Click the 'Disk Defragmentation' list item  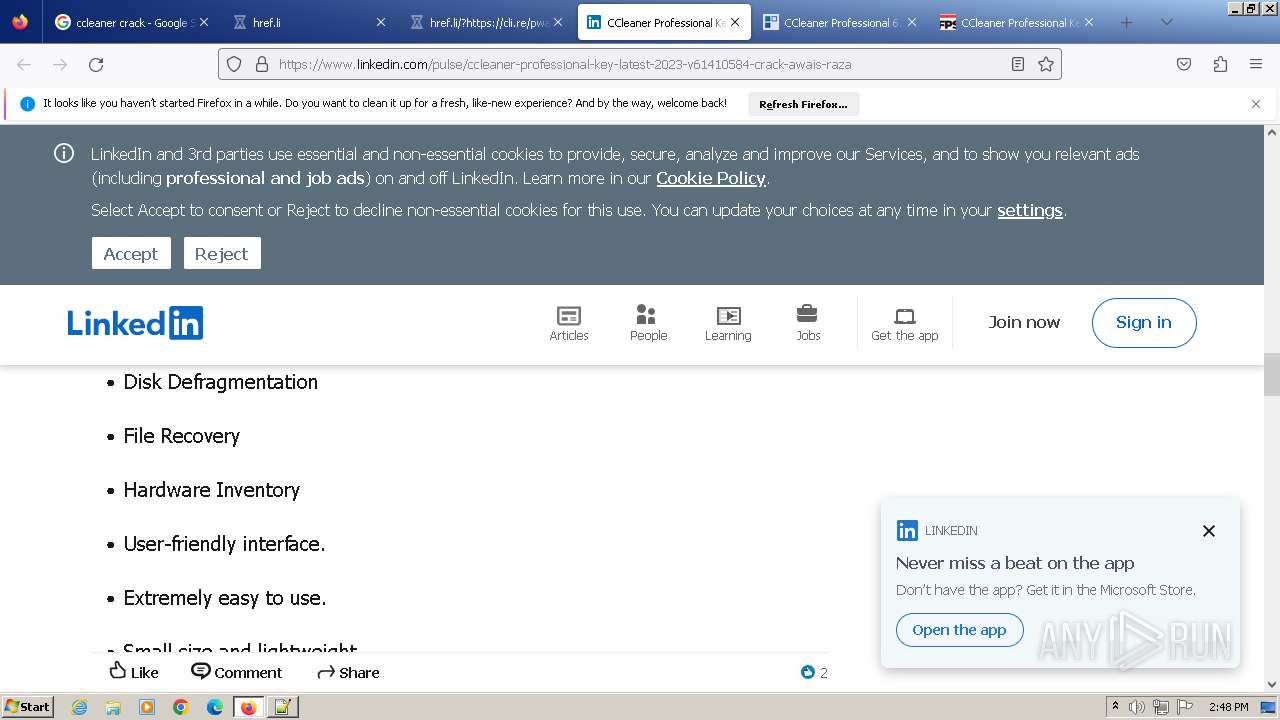tap(220, 382)
